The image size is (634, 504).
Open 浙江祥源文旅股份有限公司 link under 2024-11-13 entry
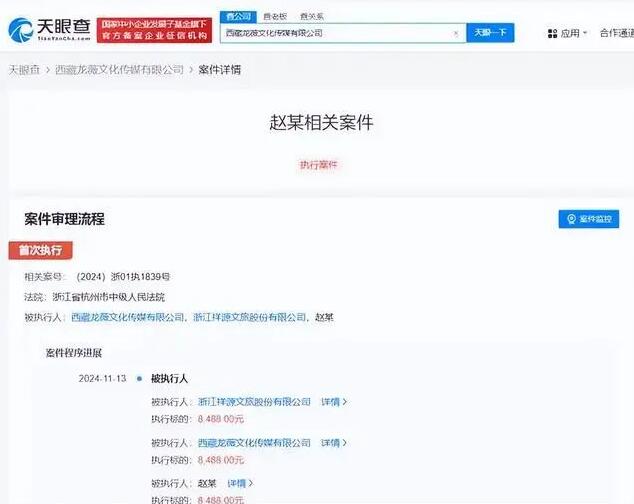[254, 402]
